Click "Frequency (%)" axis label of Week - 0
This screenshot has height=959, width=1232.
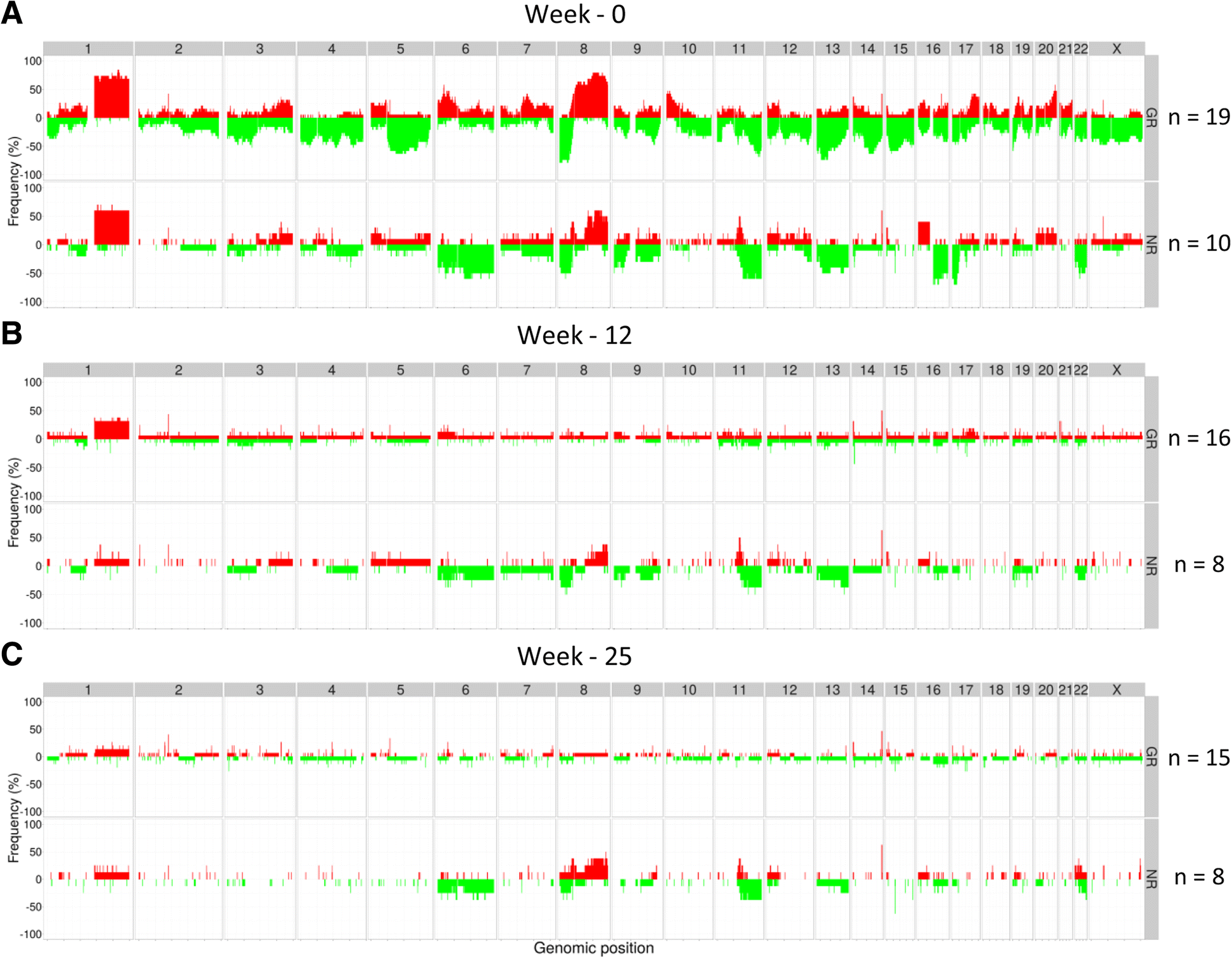point(13,181)
